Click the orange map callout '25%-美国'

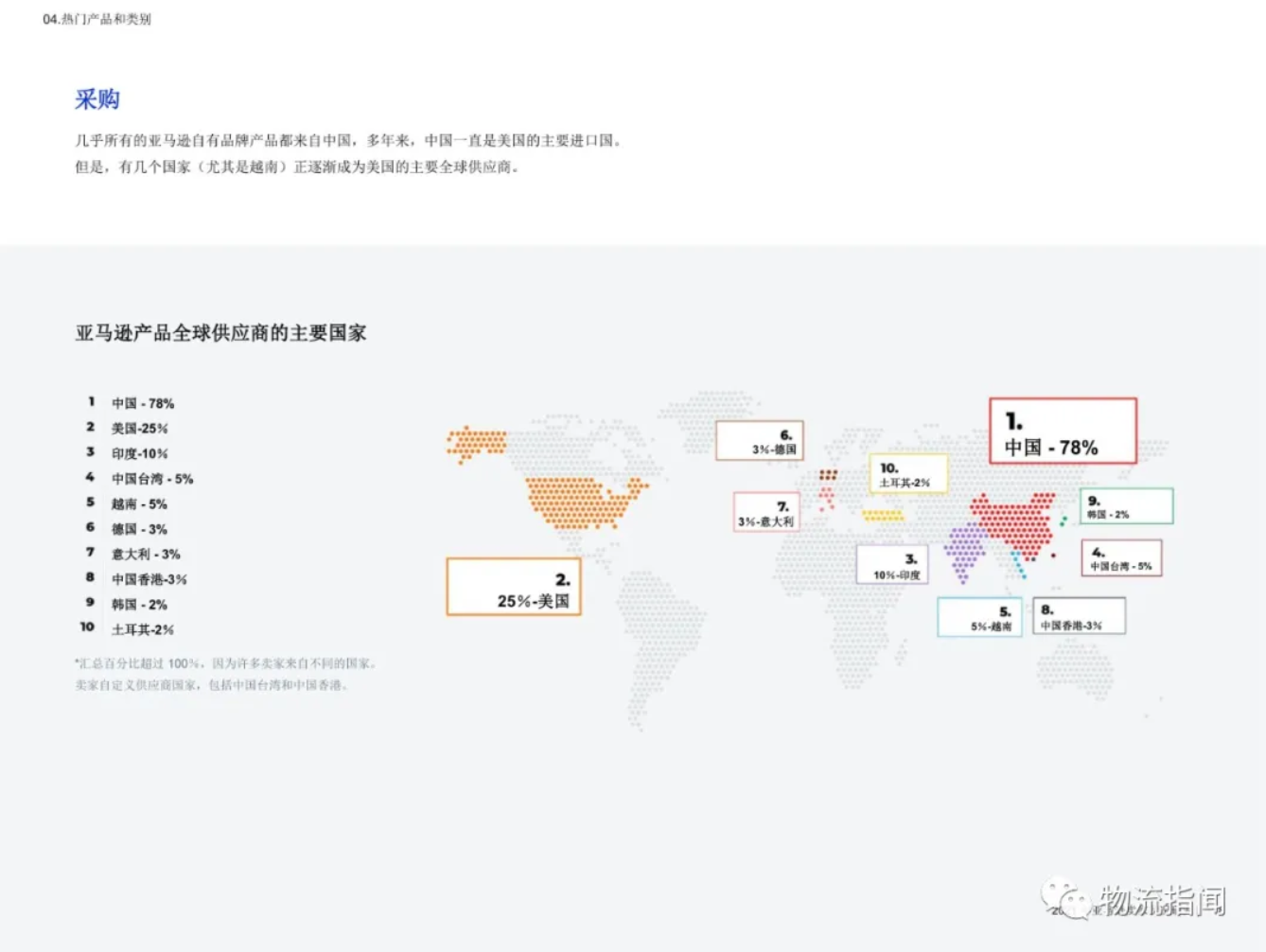click(514, 587)
